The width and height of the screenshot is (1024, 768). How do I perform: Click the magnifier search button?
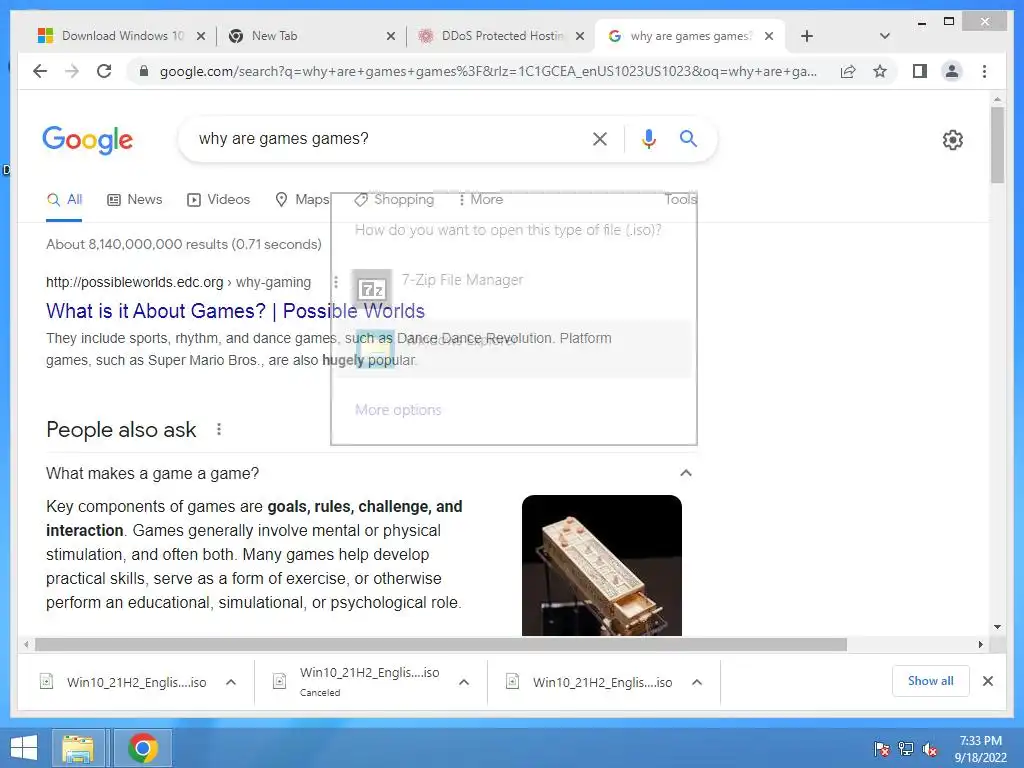(688, 138)
